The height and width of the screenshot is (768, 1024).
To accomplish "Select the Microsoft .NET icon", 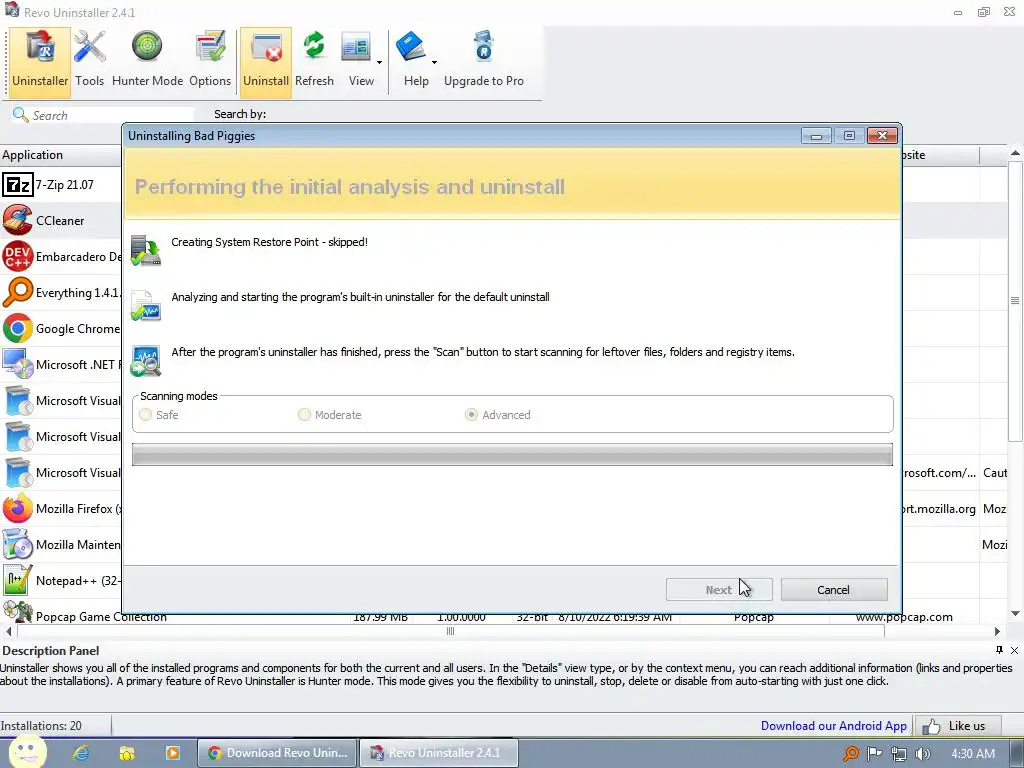I will coord(18,364).
